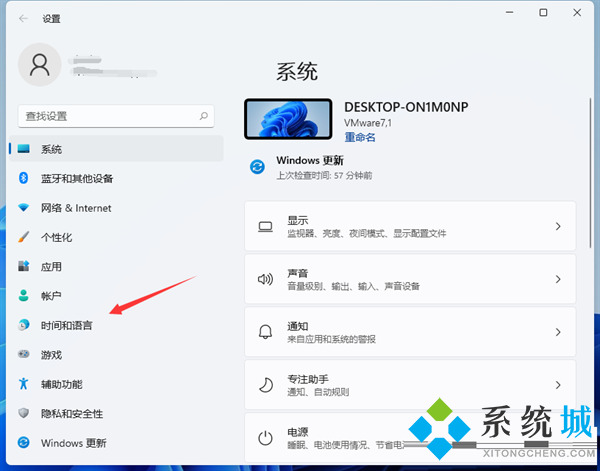Click the magnifier icon in search box

(204, 116)
